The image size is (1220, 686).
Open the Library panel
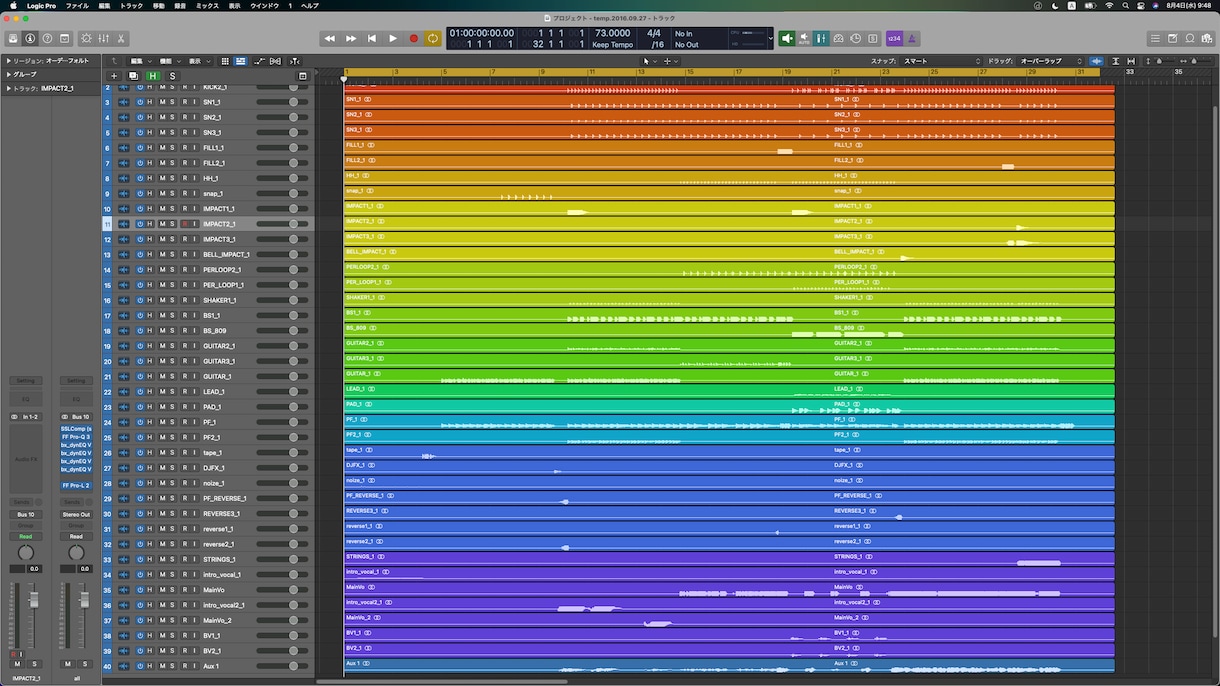tap(13, 38)
